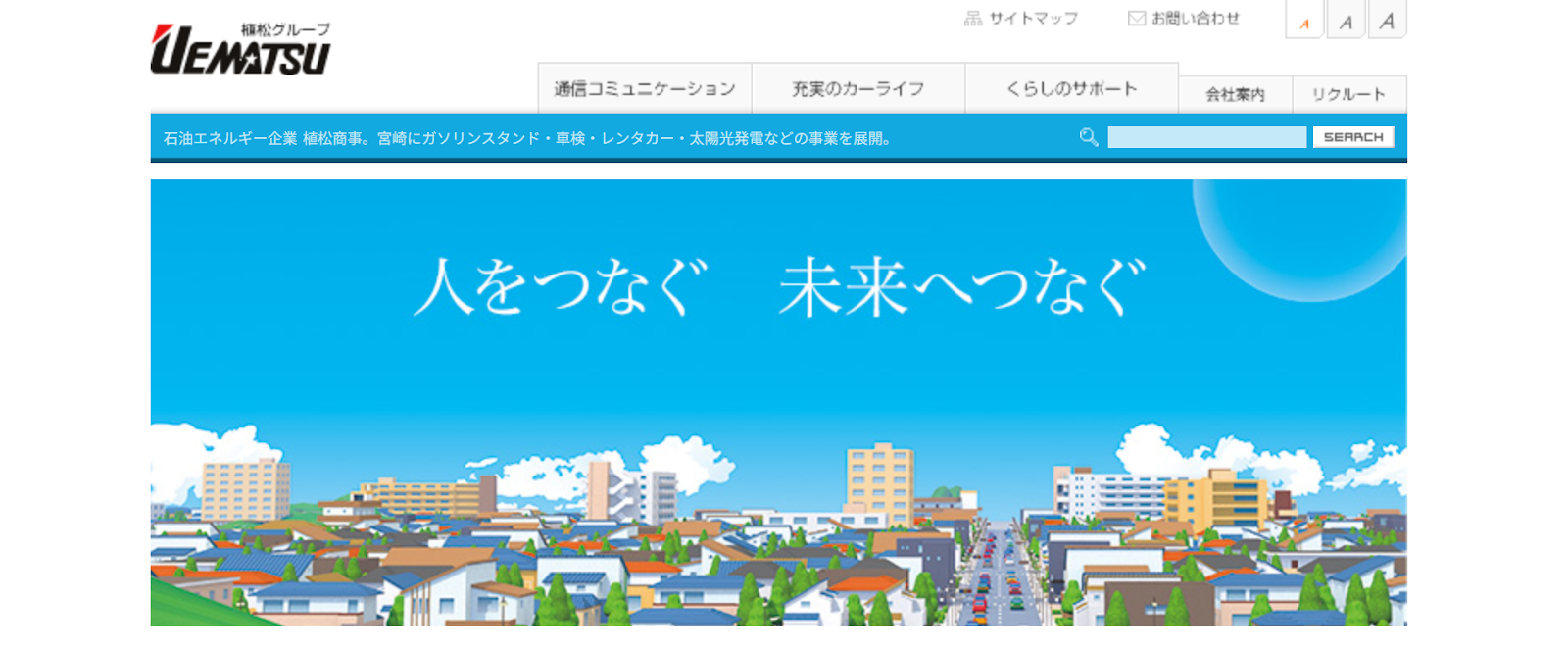The width and height of the screenshot is (1568, 651).
Task: Select the large font size A
Action: coord(1387,20)
